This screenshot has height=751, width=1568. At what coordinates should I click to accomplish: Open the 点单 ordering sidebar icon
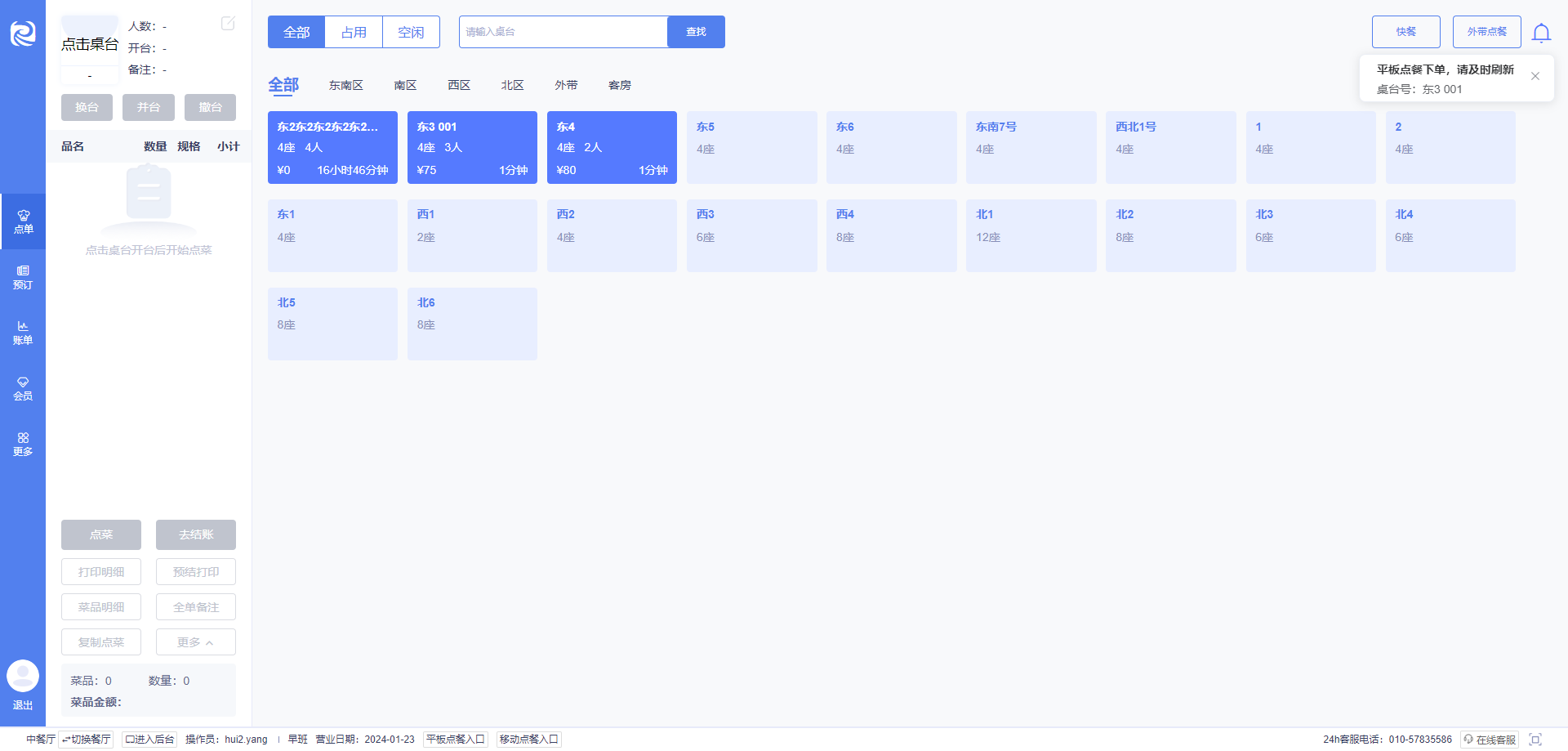(x=23, y=221)
